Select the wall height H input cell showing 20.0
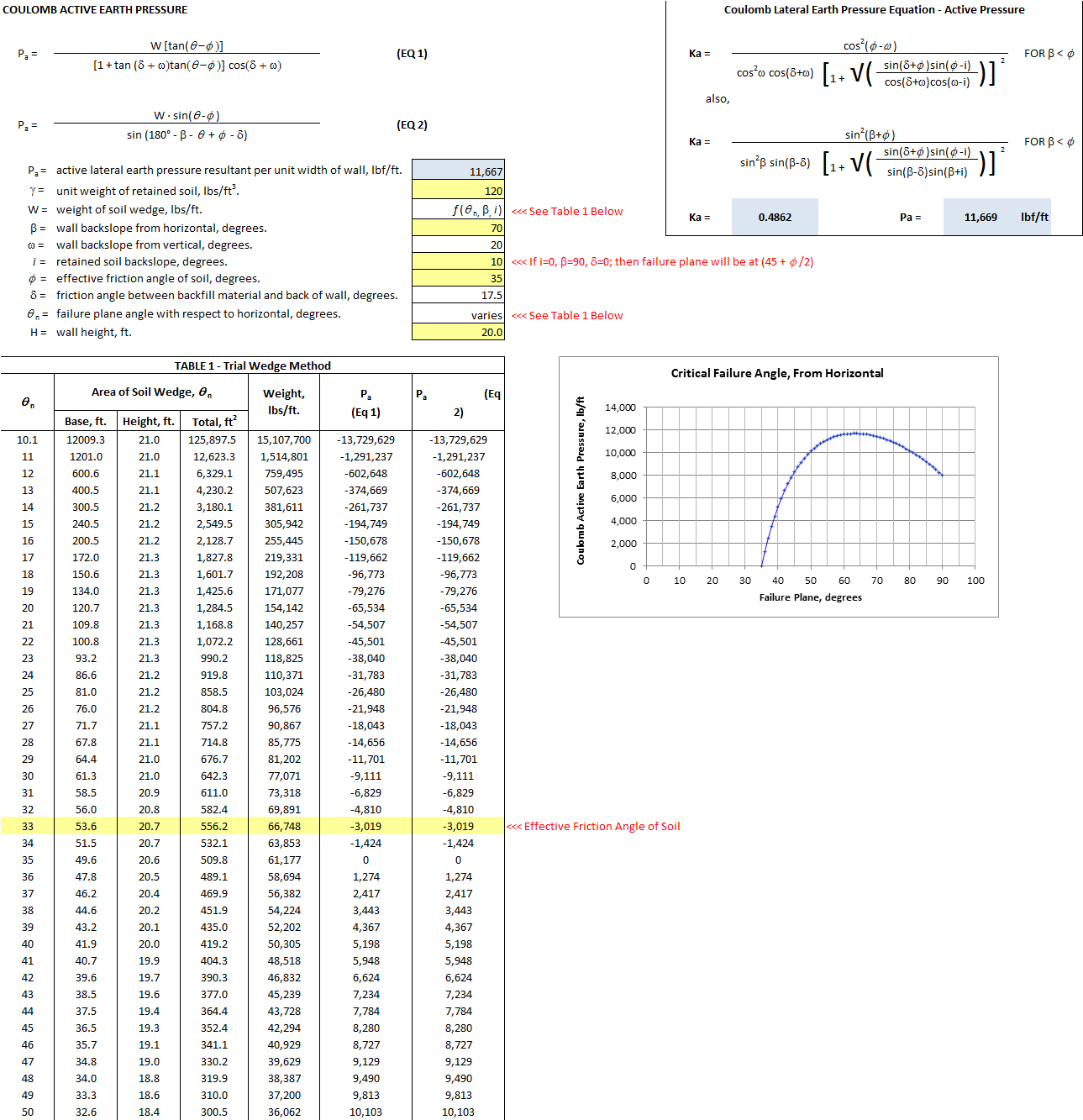Viewport: 1083px width, 1120px height. 458,331
